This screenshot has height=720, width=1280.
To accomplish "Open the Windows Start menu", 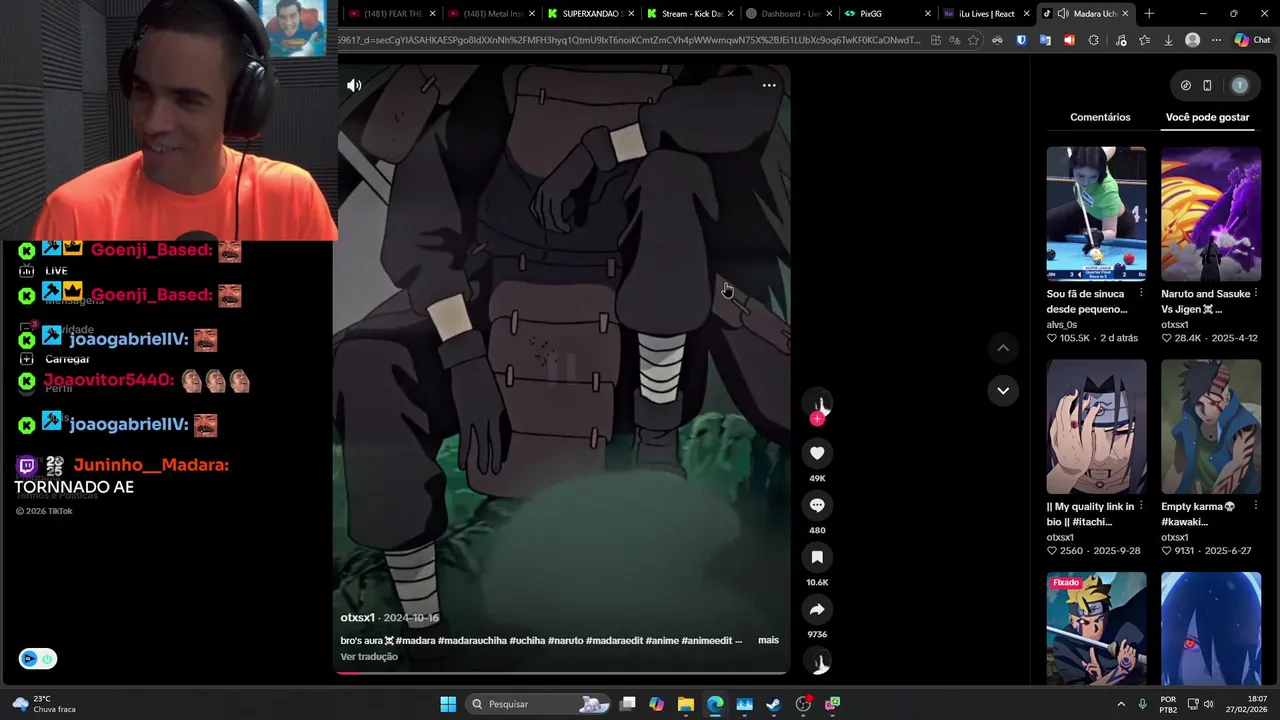I will [448, 704].
